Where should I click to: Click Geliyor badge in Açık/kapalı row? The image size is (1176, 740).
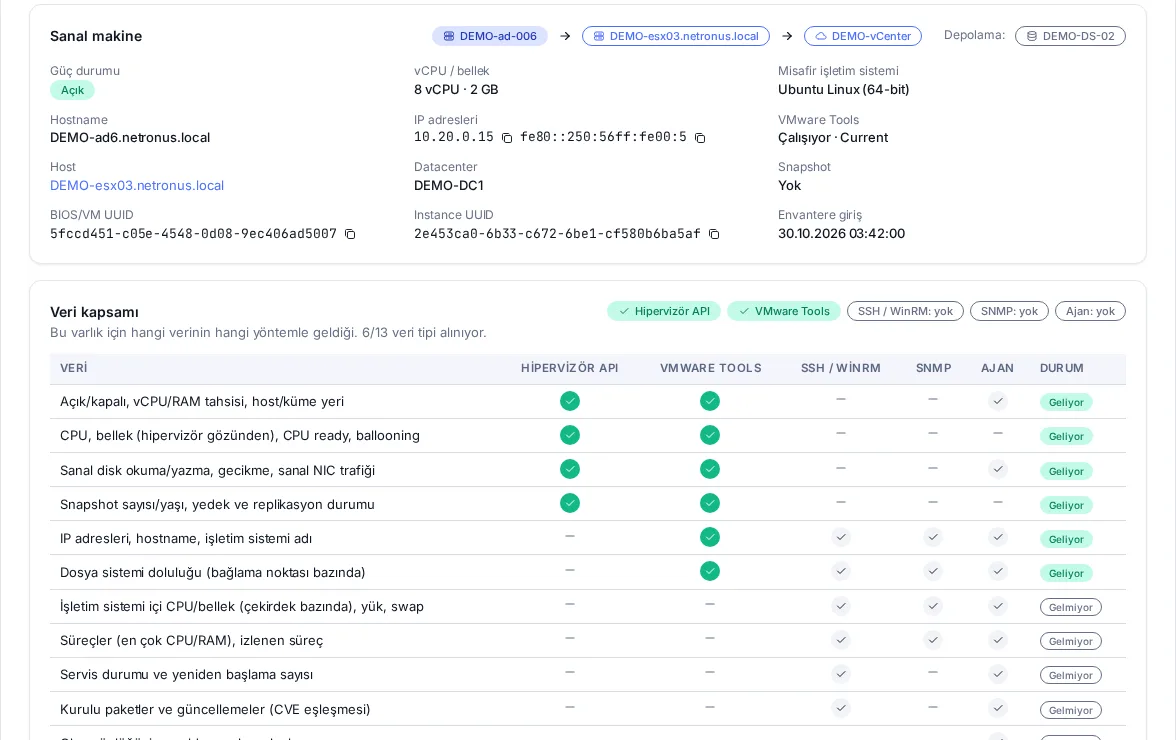coord(1066,403)
